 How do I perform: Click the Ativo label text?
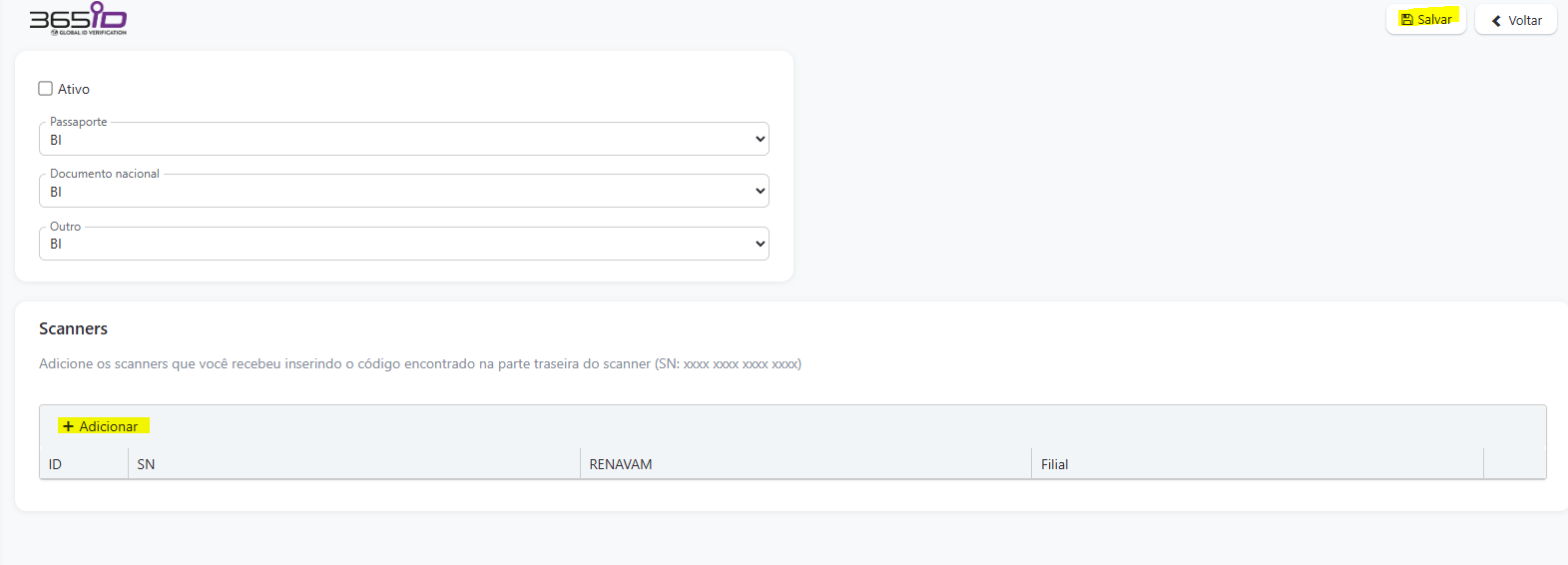(74, 89)
